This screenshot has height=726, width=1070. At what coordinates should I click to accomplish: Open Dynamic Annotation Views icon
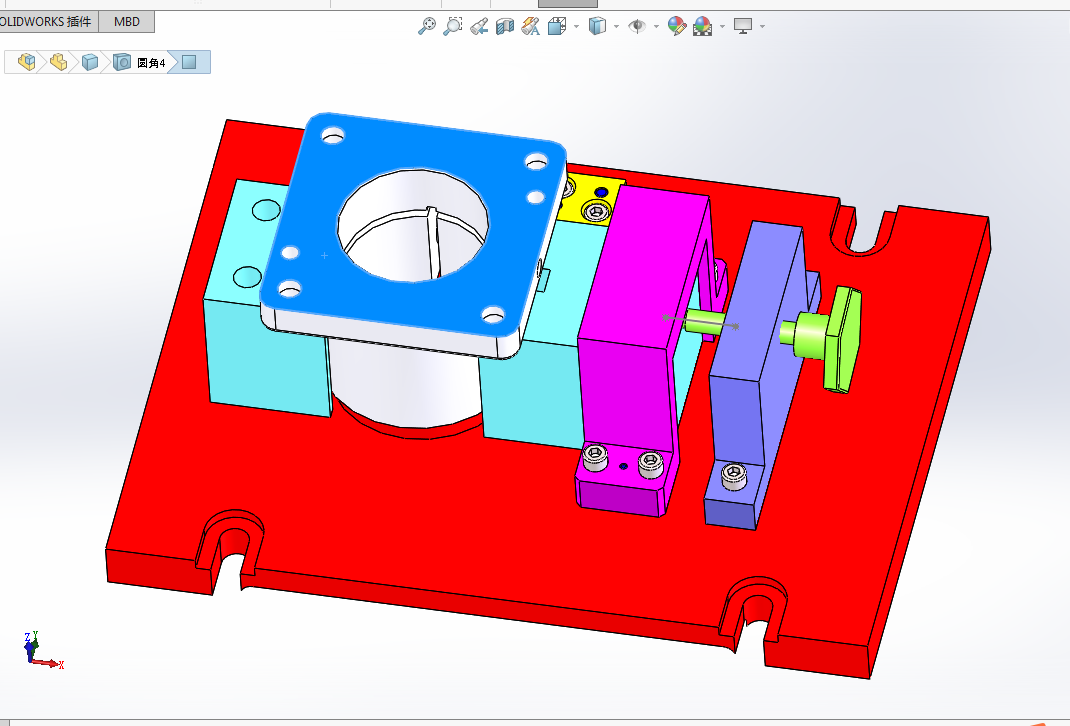coord(531,27)
